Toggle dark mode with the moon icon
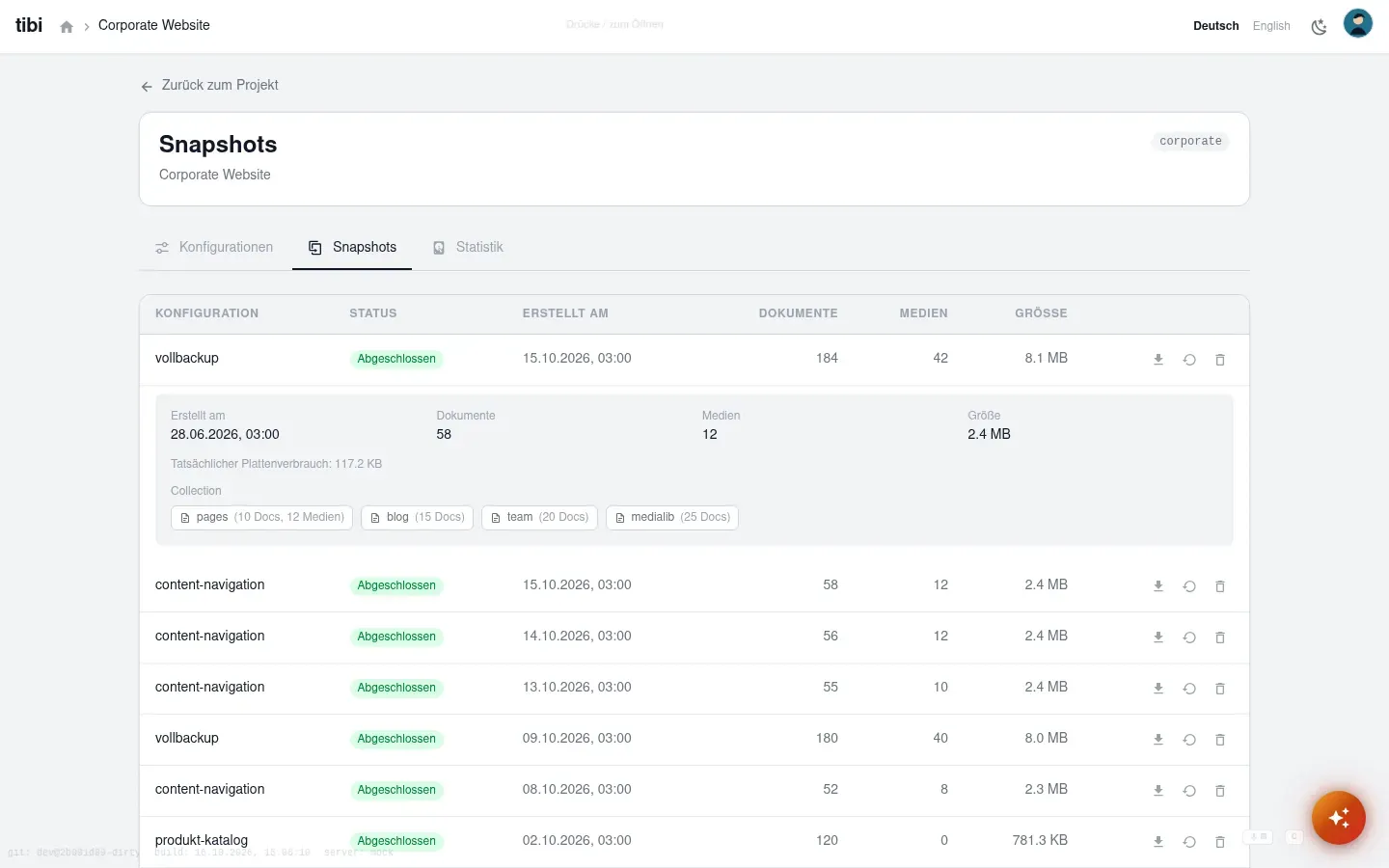 point(1319,26)
